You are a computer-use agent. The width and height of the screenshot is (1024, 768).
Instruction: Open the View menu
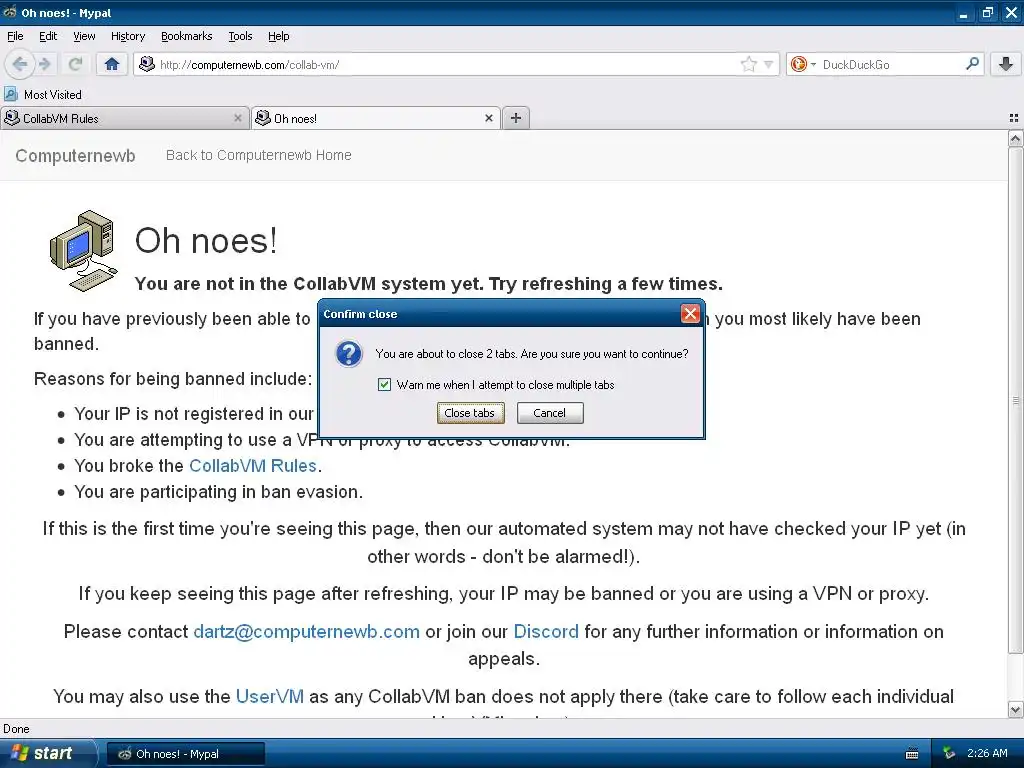[x=84, y=36]
